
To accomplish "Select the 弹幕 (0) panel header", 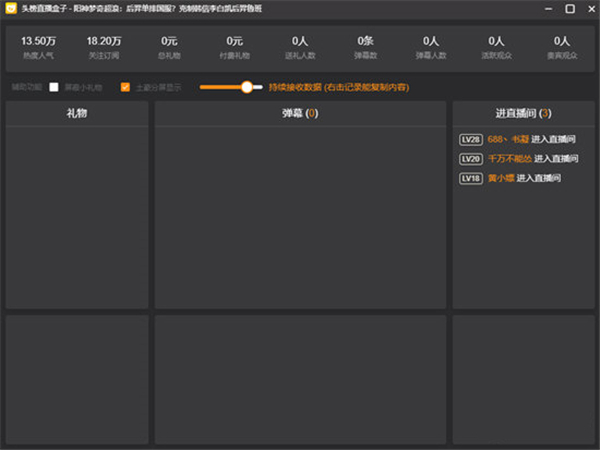I will (300, 114).
